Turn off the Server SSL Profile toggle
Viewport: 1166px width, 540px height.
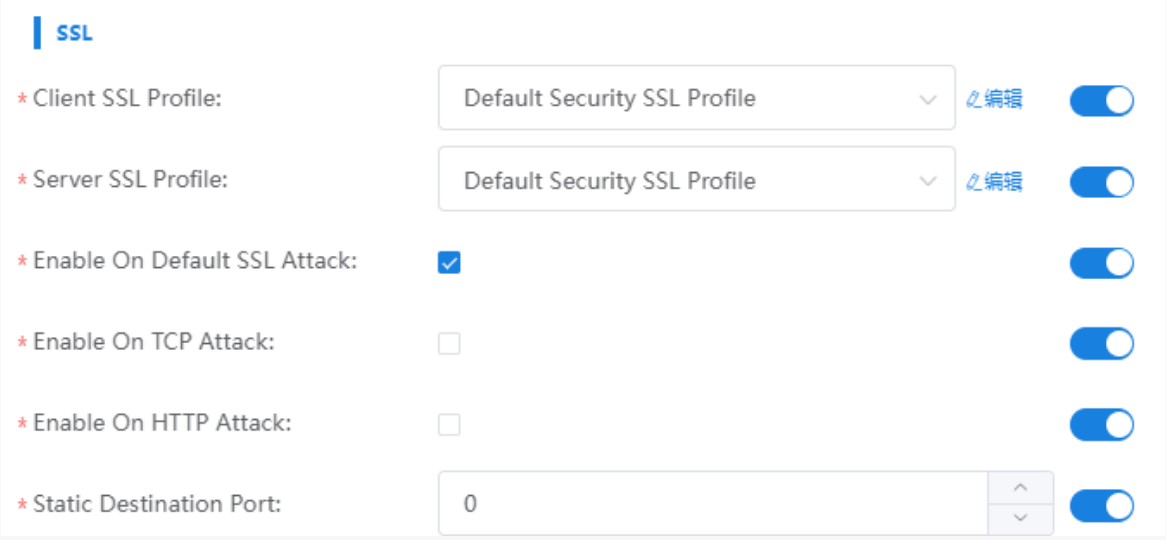pos(1101,182)
